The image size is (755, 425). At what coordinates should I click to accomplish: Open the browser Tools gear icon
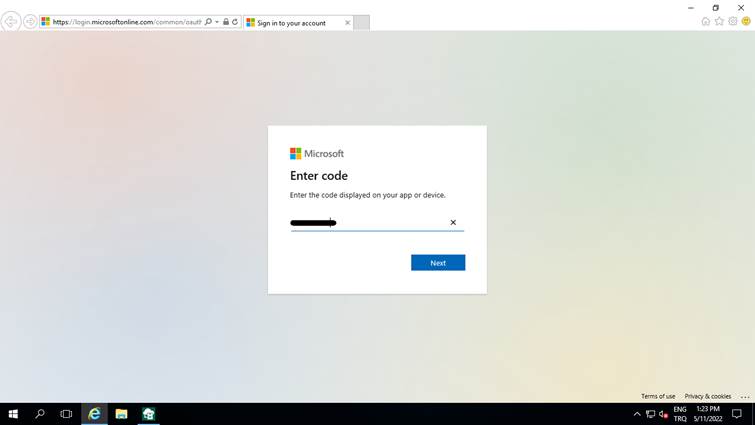[x=732, y=21]
